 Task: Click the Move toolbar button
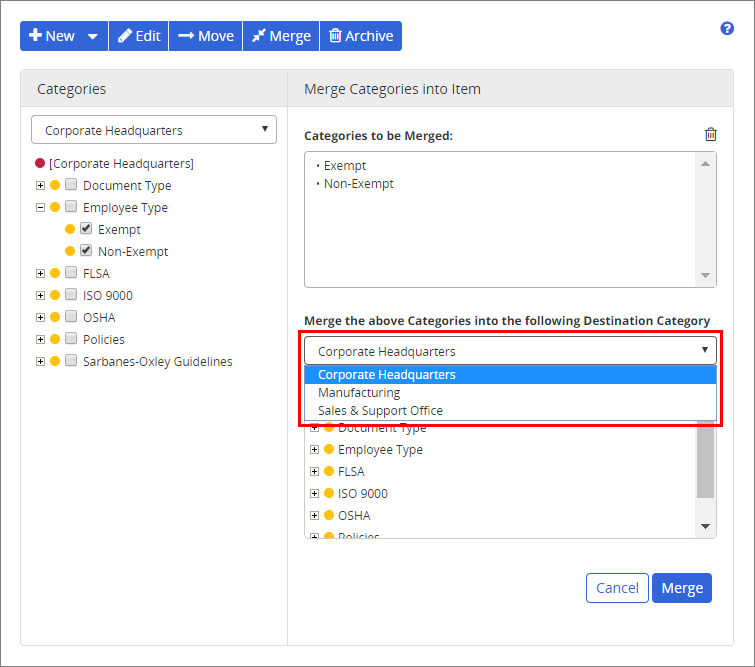(206, 36)
